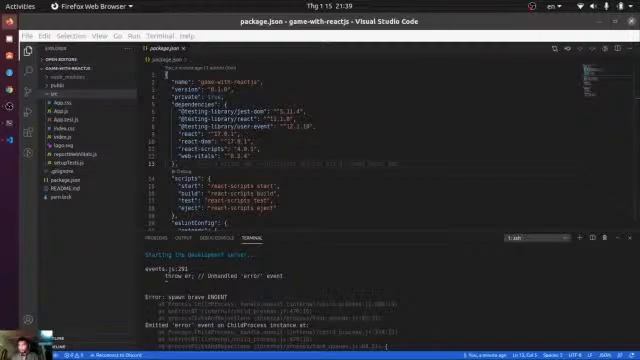Open the Run menu

pyautogui.click(x=134, y=36)
